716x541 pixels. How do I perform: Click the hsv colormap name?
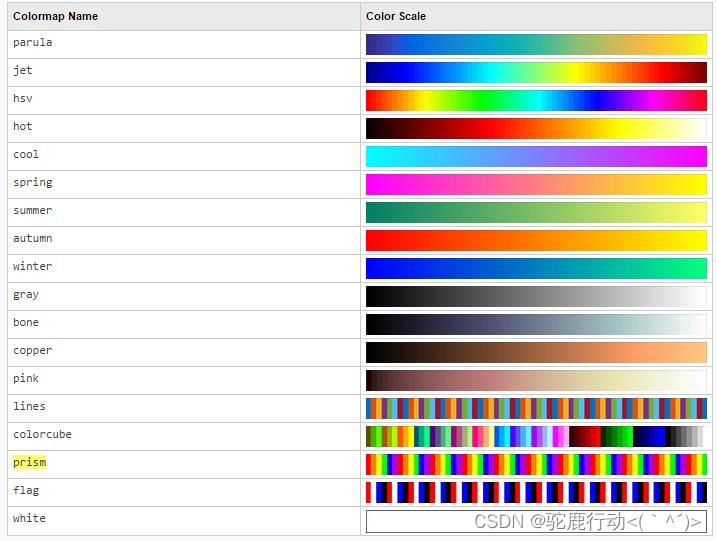(x=22, y=99)
